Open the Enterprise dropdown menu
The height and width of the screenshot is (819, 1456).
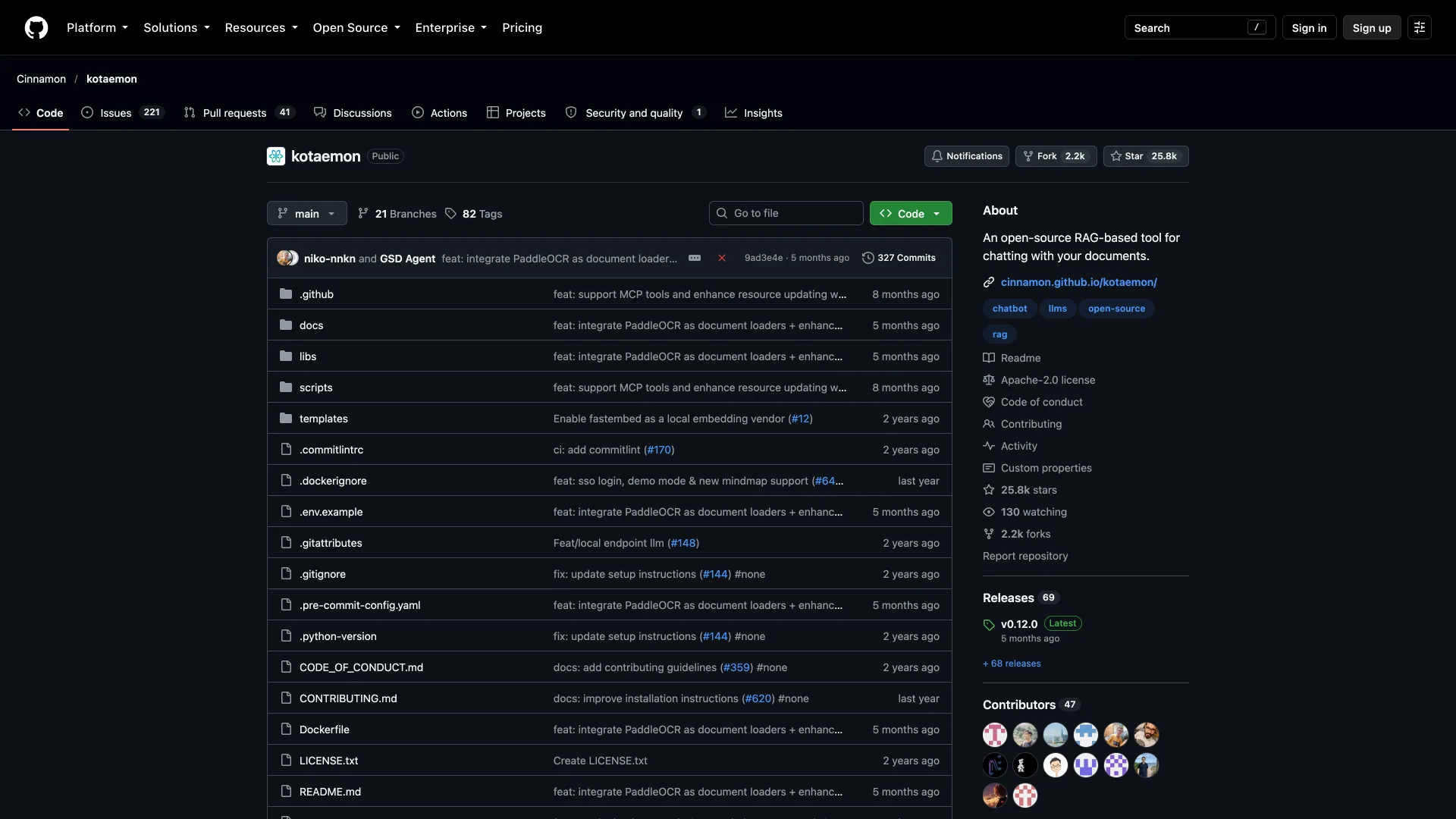click(x=450, y=27)
